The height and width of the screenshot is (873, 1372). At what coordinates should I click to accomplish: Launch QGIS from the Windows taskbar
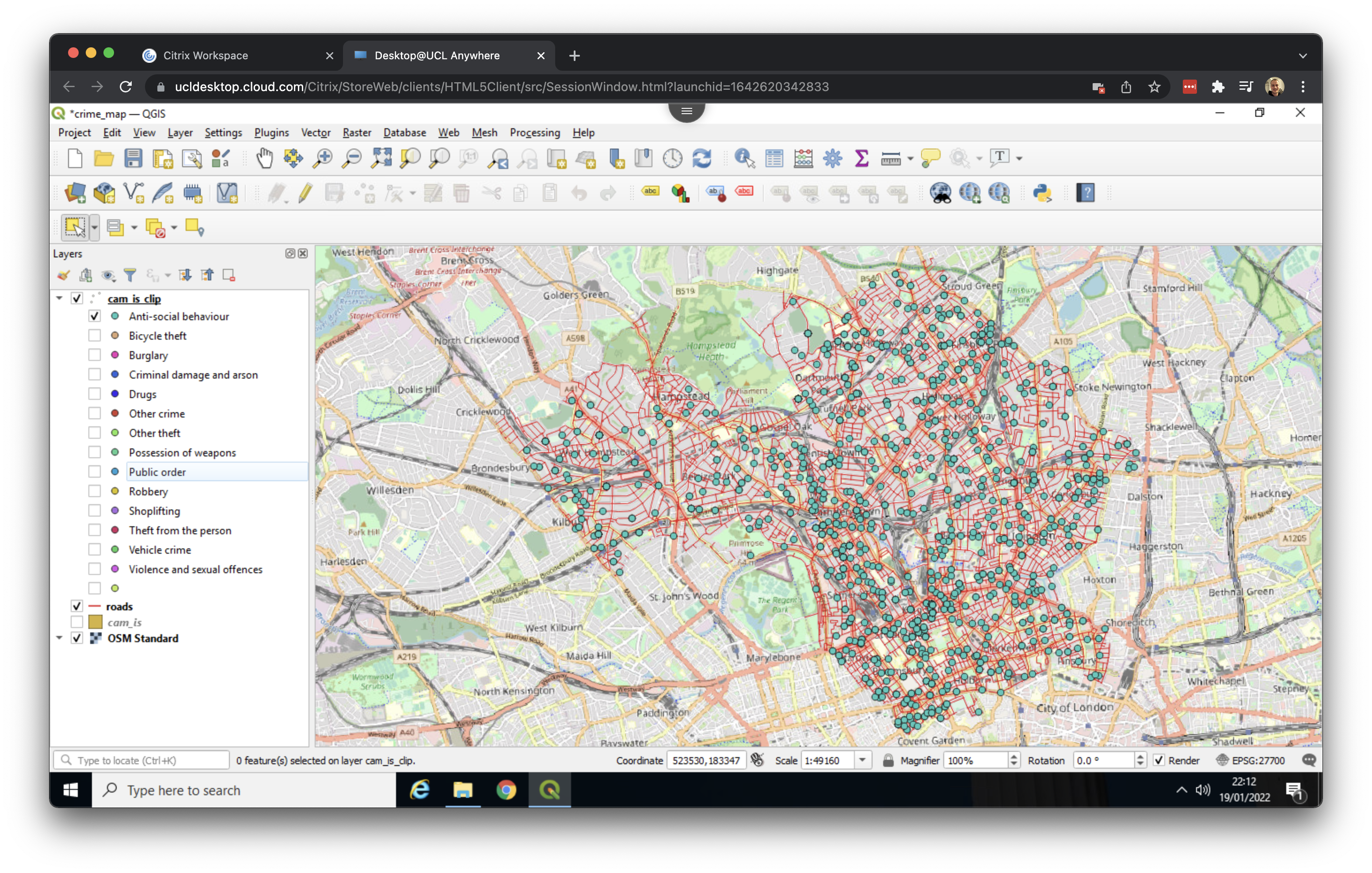tap(549, 790)
